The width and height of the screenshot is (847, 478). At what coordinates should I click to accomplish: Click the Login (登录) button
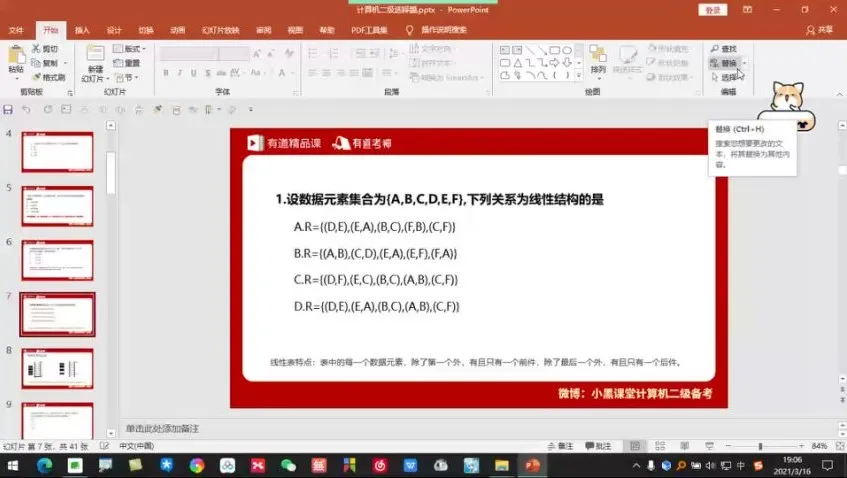coord(712,10)
